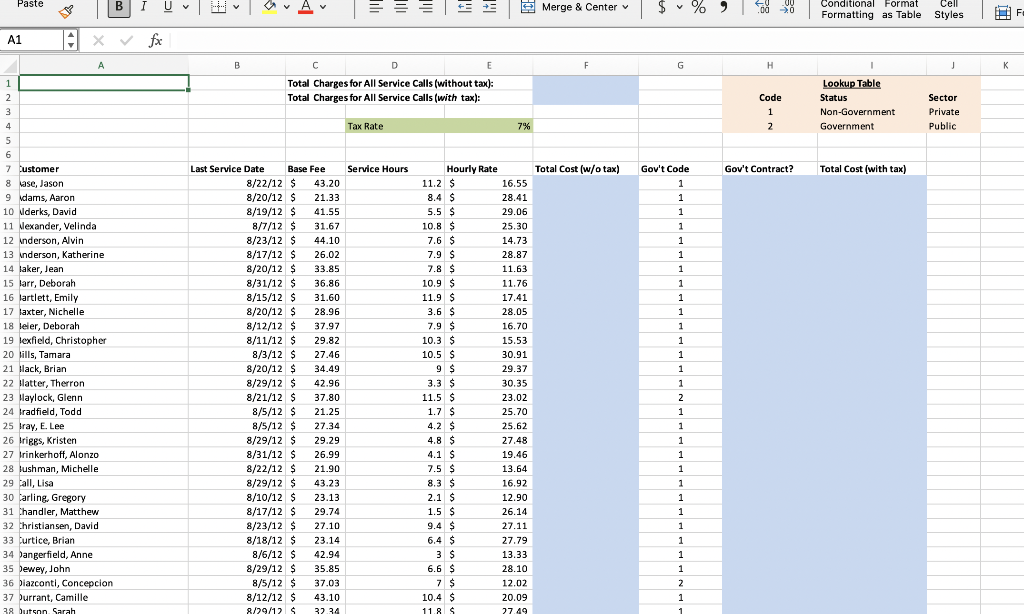This screenshot has width=1024, height=614.
Task: Open Format as Table menu
Action: point(901,9)
